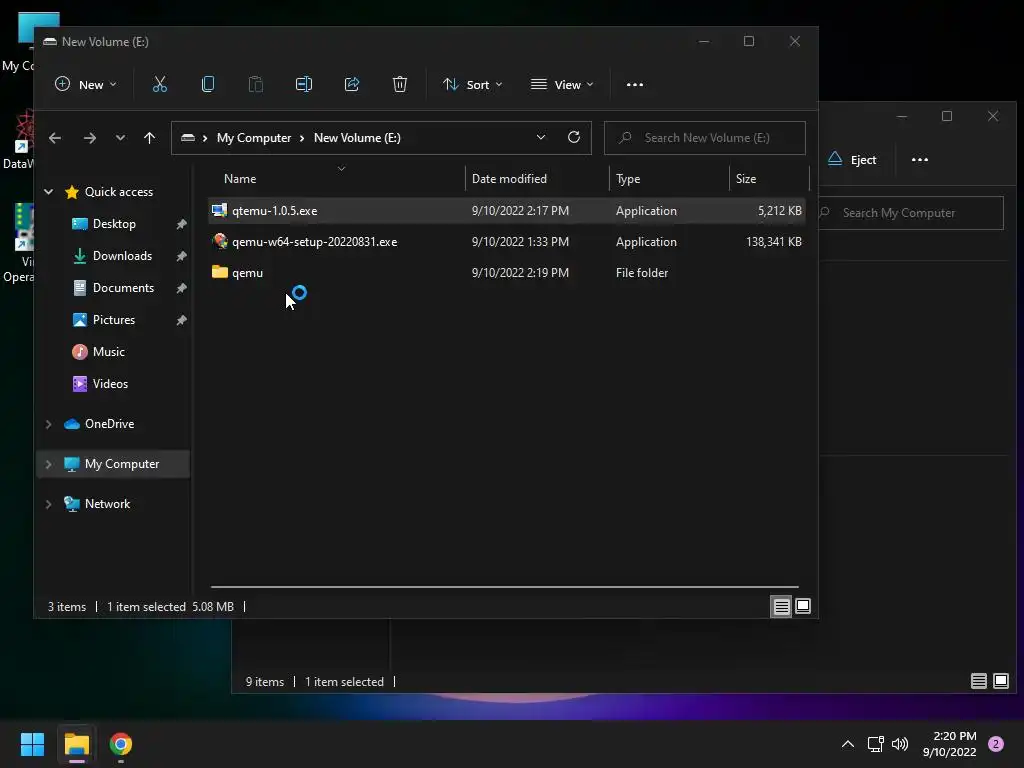Click the Rename icon in toolbar
Viewport: 1024px width, 768px height.
(x=304, y=84)
